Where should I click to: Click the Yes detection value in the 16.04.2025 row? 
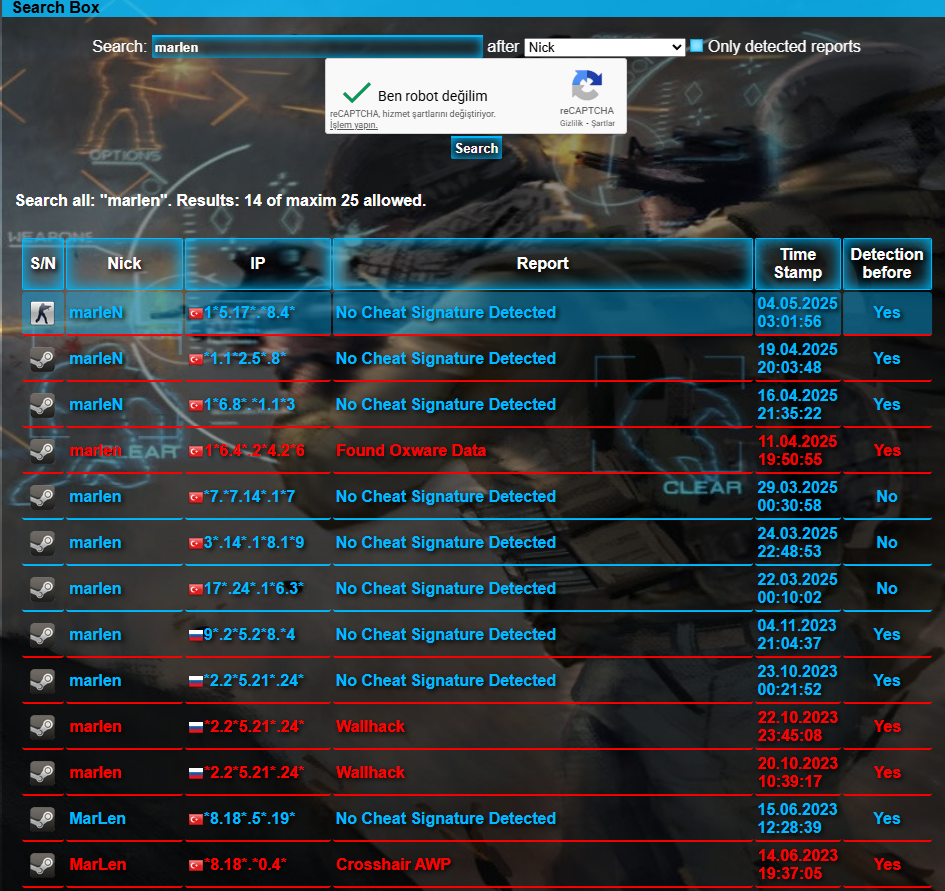click(x=887, y=405)
